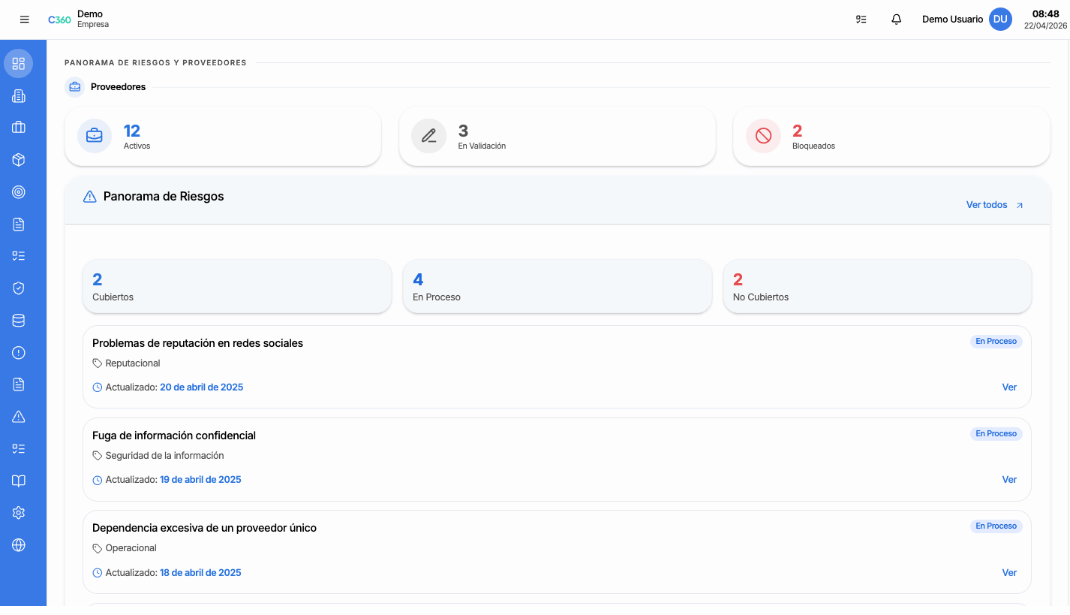Select the globe language icon in sidebar
This screenshot has width=1070, height=615.
tap(18, 545)
